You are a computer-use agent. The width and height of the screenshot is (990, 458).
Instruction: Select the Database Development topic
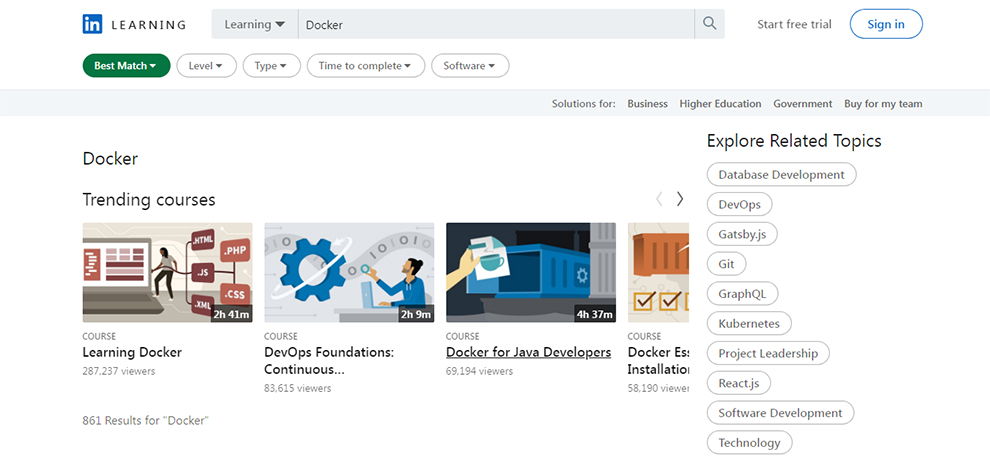(x=782, y=174)
